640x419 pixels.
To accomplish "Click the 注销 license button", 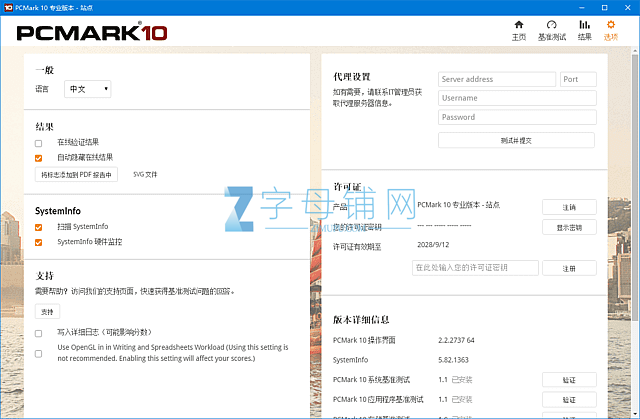I will pos(569,207).
